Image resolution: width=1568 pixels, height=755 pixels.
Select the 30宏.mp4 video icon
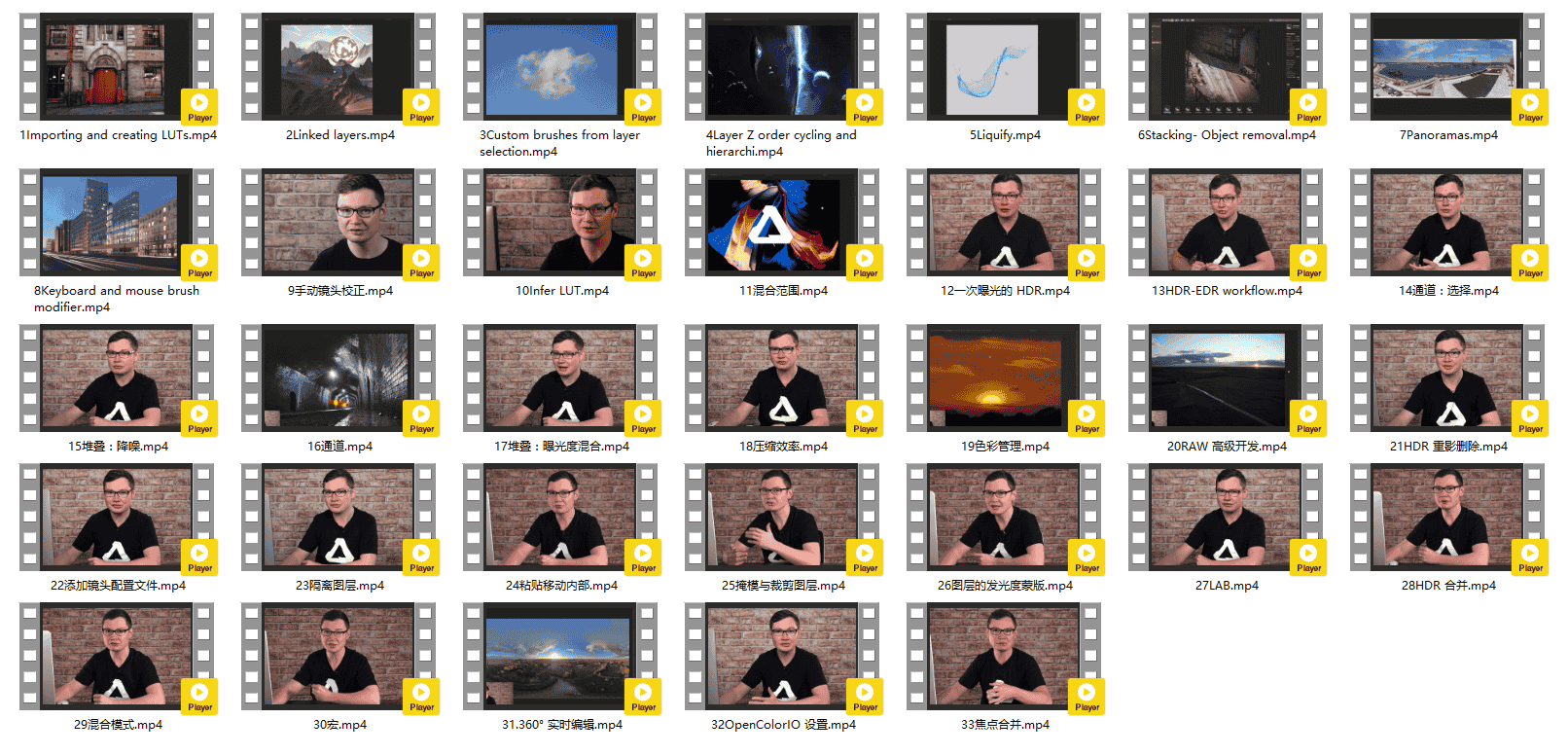pyautogui.click(x=339, y=657)
